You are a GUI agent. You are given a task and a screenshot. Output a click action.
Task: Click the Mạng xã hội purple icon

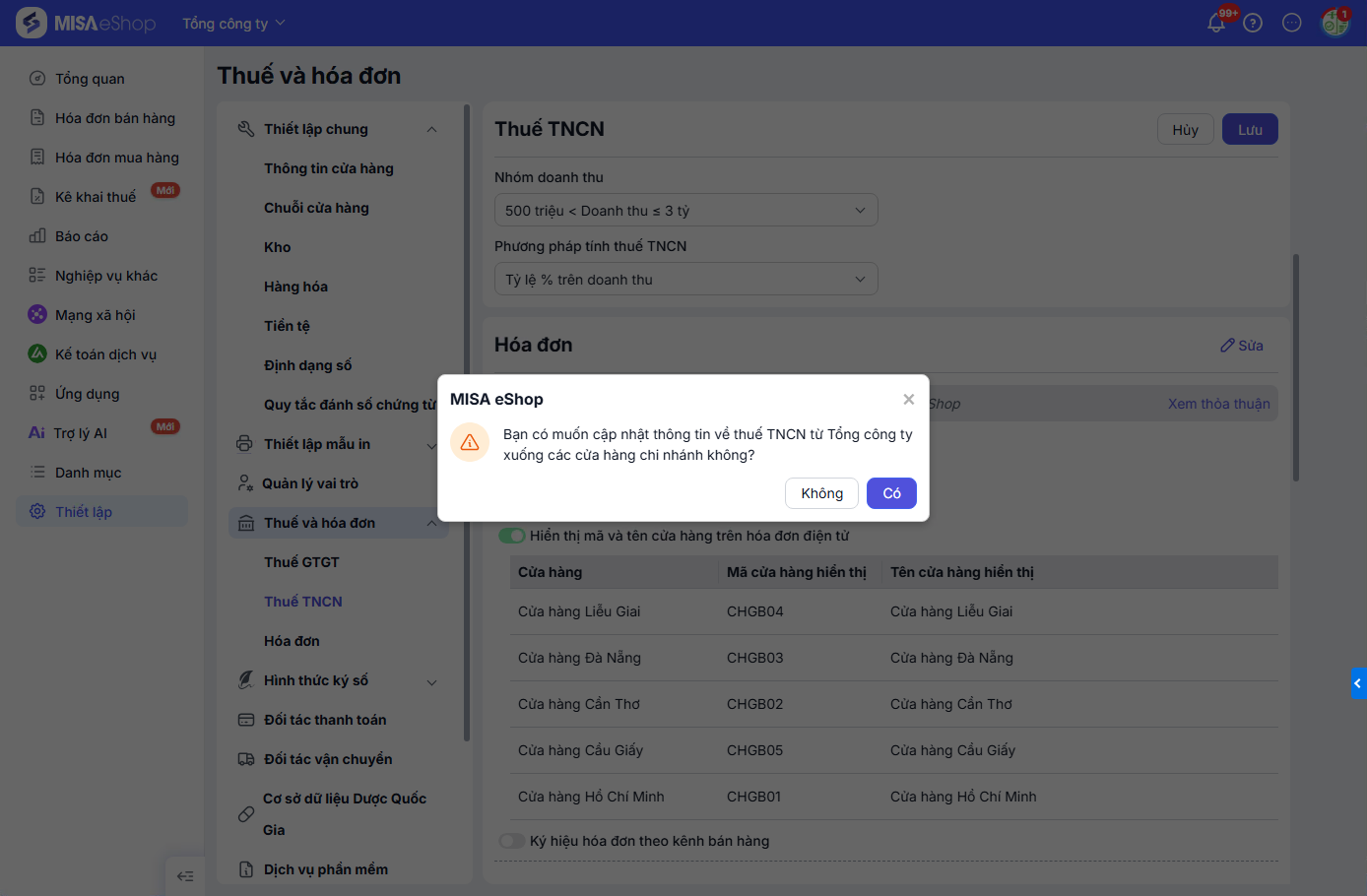click(37, 314)
